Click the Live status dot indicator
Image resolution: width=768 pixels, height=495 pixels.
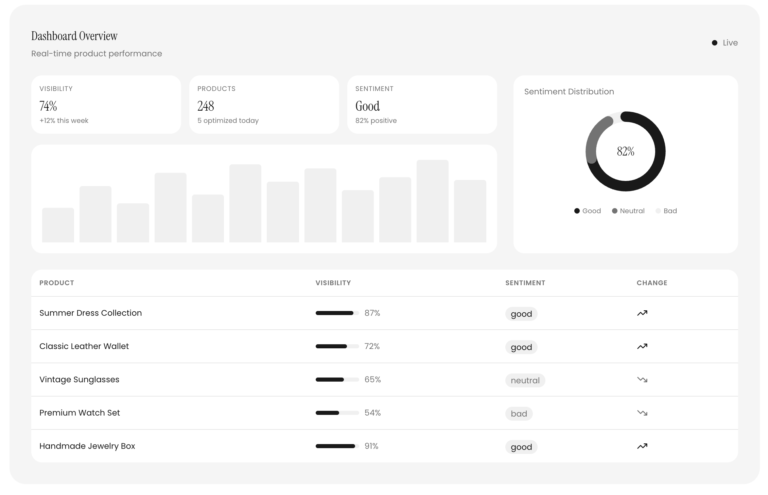tap(714, 43)
